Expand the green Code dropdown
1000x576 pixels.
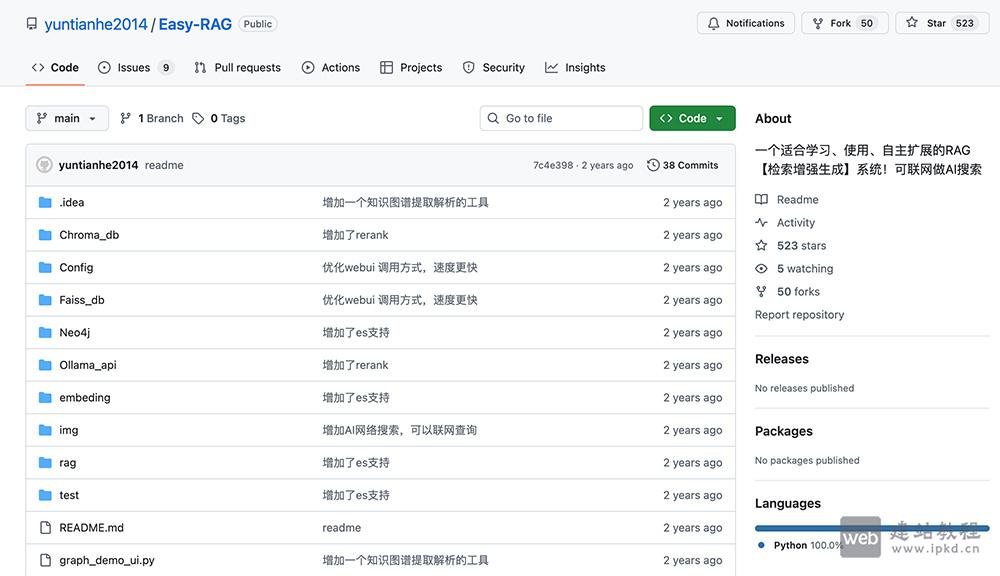coord(692,117)
